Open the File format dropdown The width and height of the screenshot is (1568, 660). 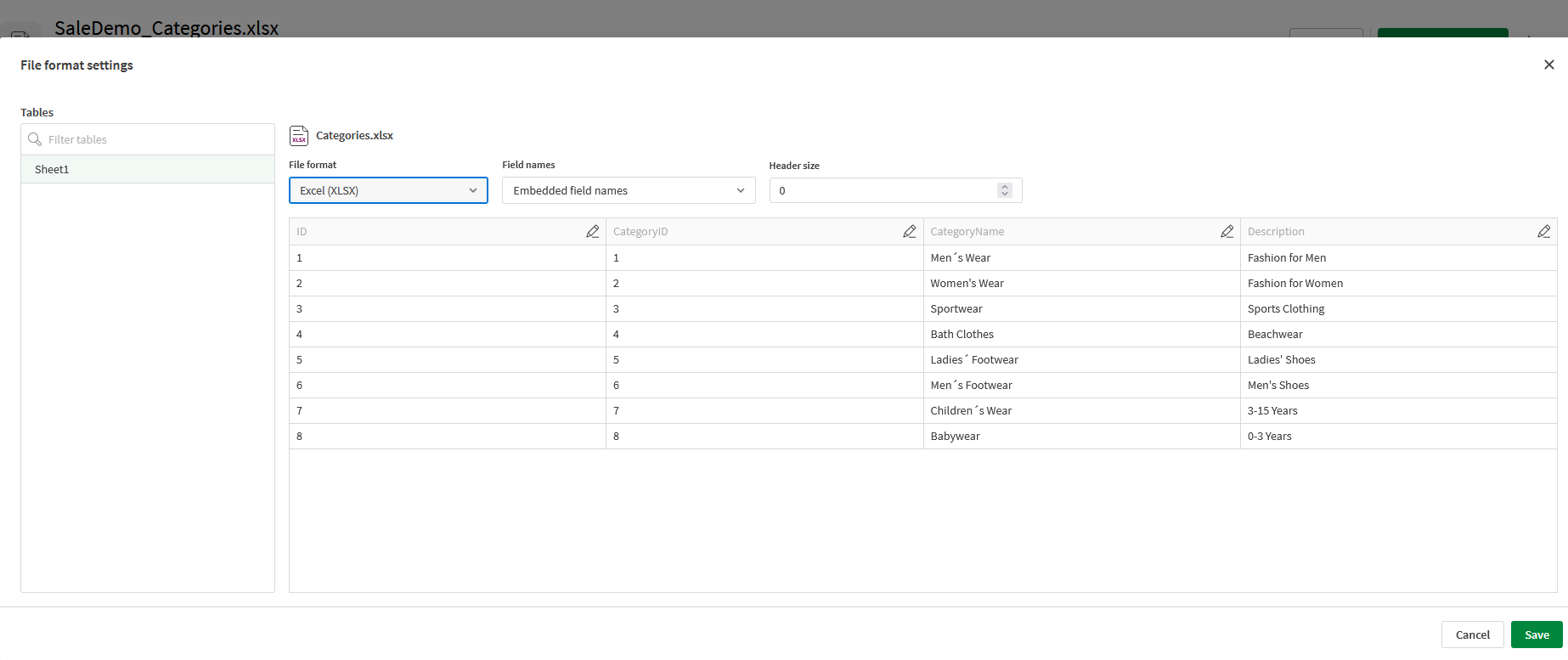(388, 190)
